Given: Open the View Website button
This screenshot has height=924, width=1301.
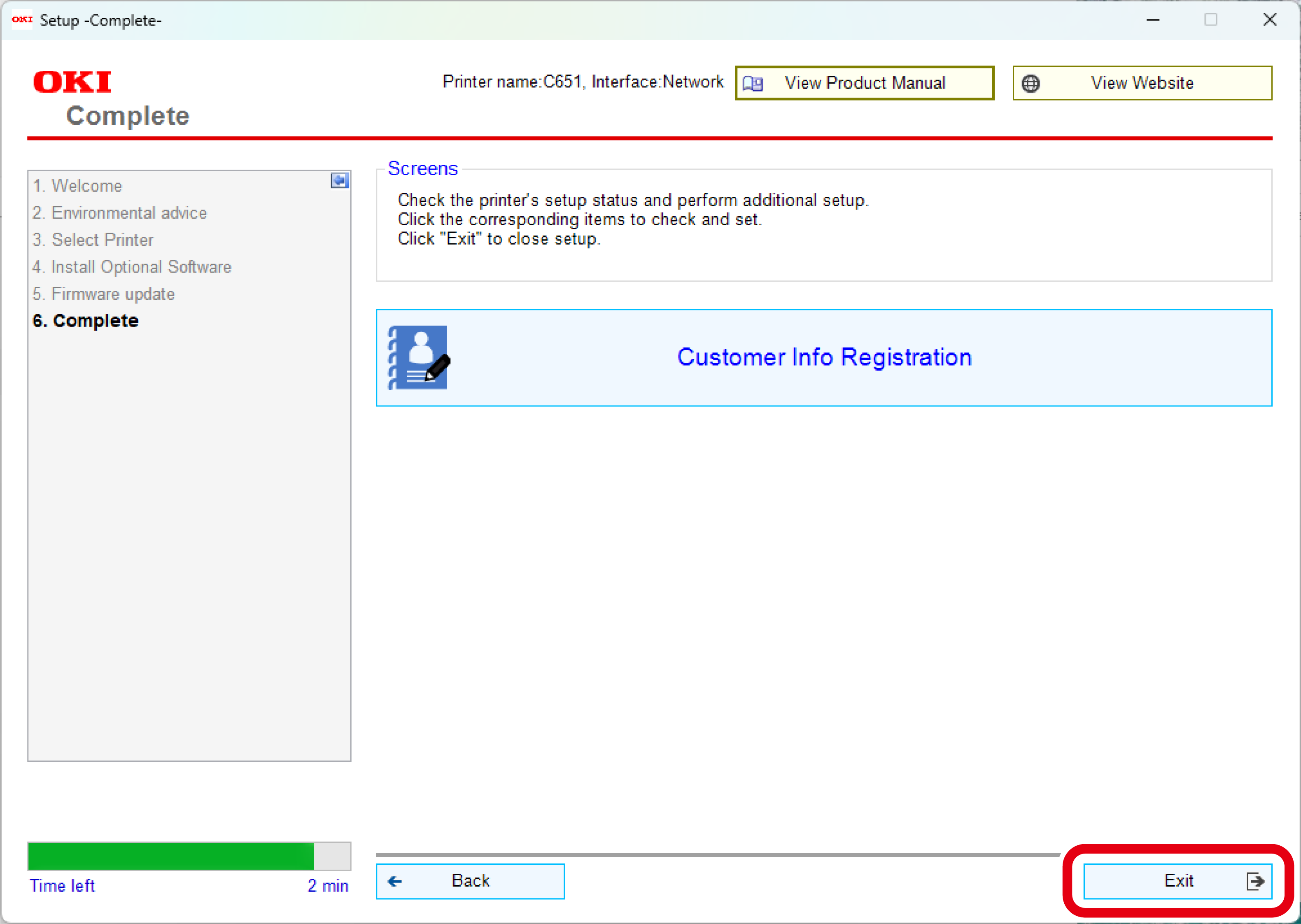Looking at the screenshot, I should point(1142,83).
